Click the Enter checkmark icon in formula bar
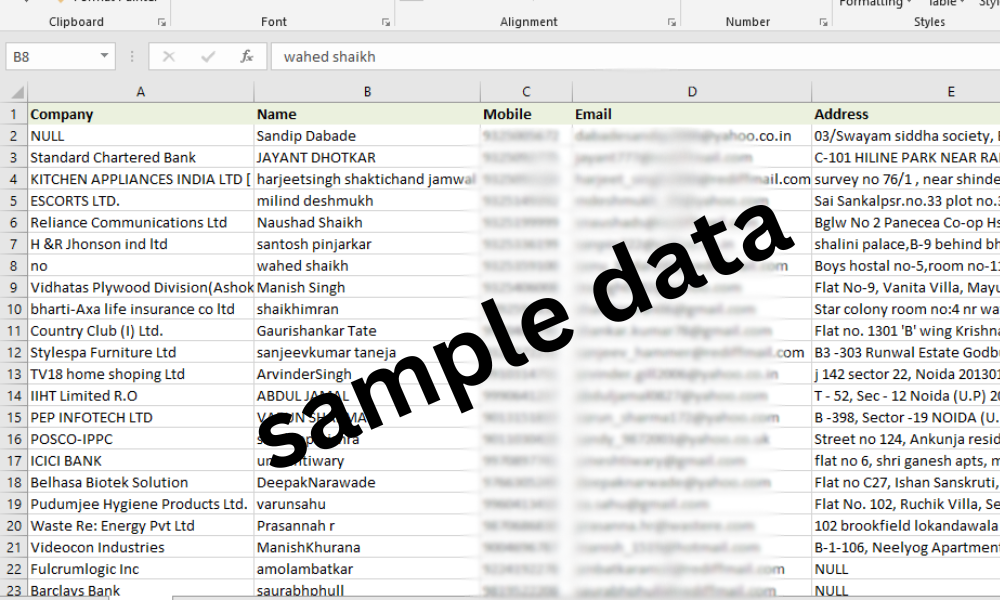This screenshot has width=1000, height=600. 208,57
